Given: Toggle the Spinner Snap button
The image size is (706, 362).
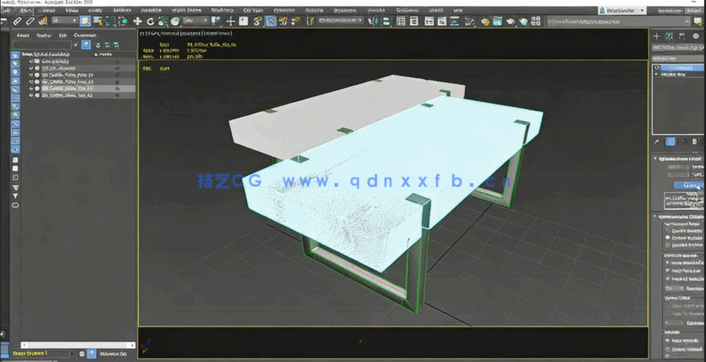Looking at the screenshot, I should [296, 21].
